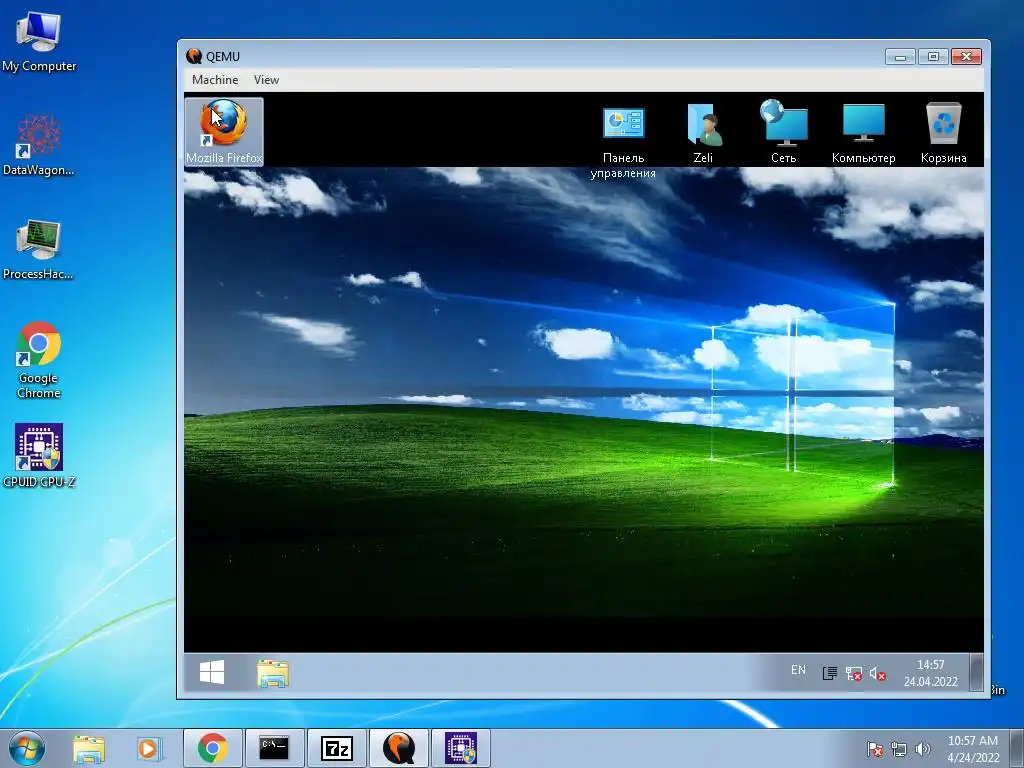The image size is (1024, 768).
Task: Open host Windows 7 Start orb
Action: (27, 748)
